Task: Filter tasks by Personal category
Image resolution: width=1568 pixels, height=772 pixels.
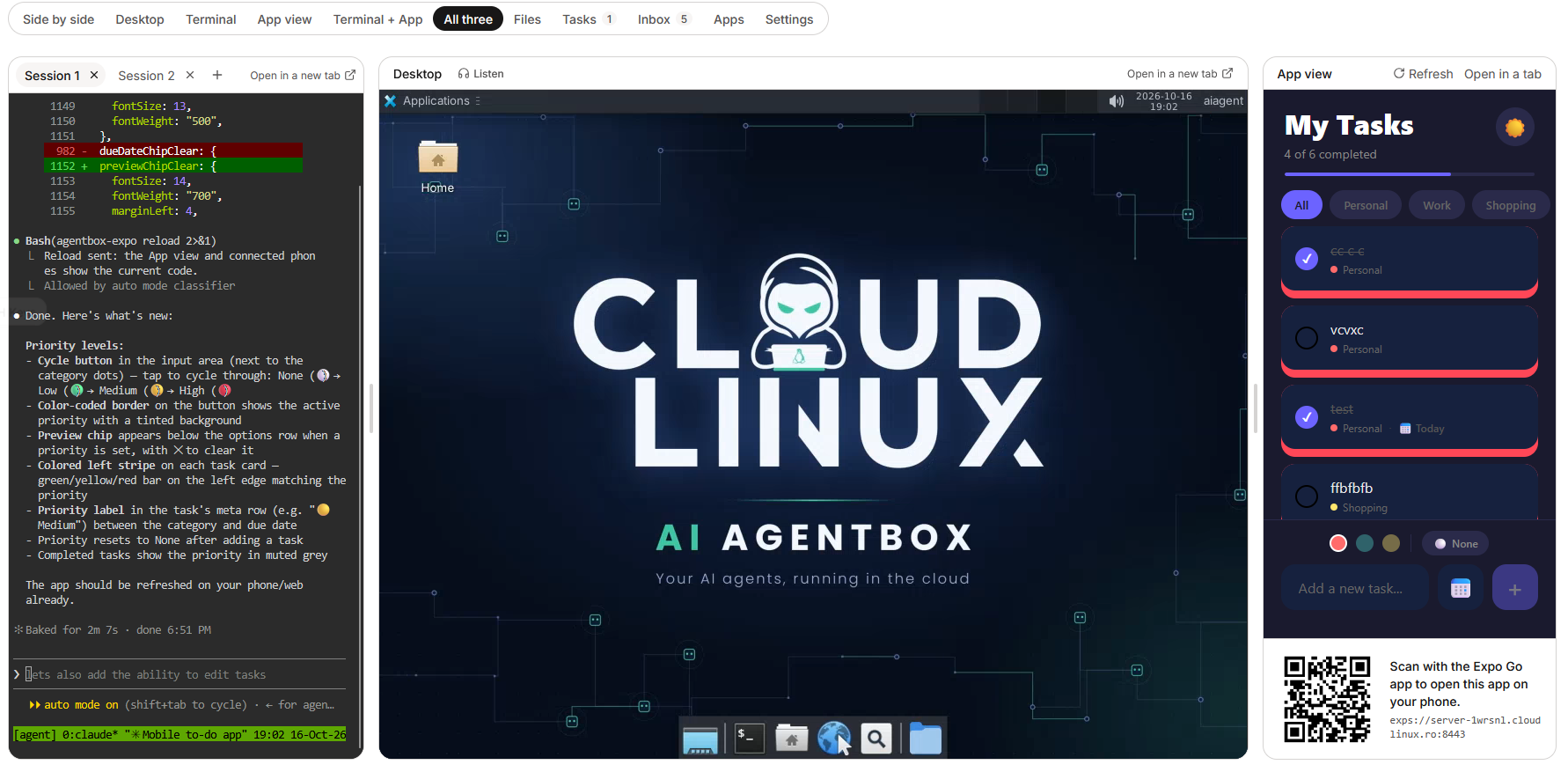Action: click(1365, 205)
